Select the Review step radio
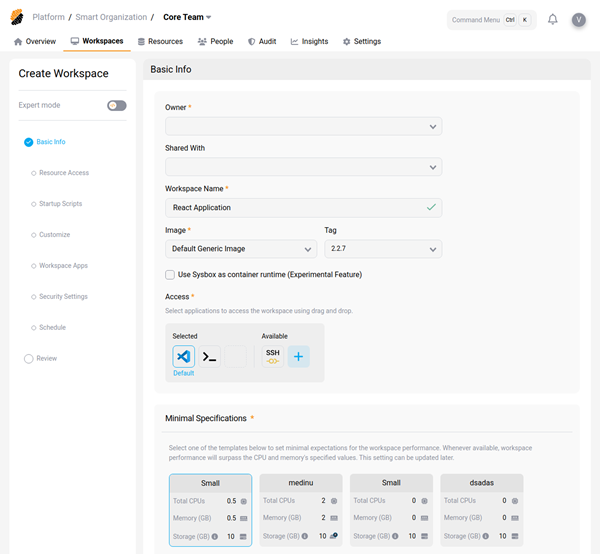 (x=28, y=358)
